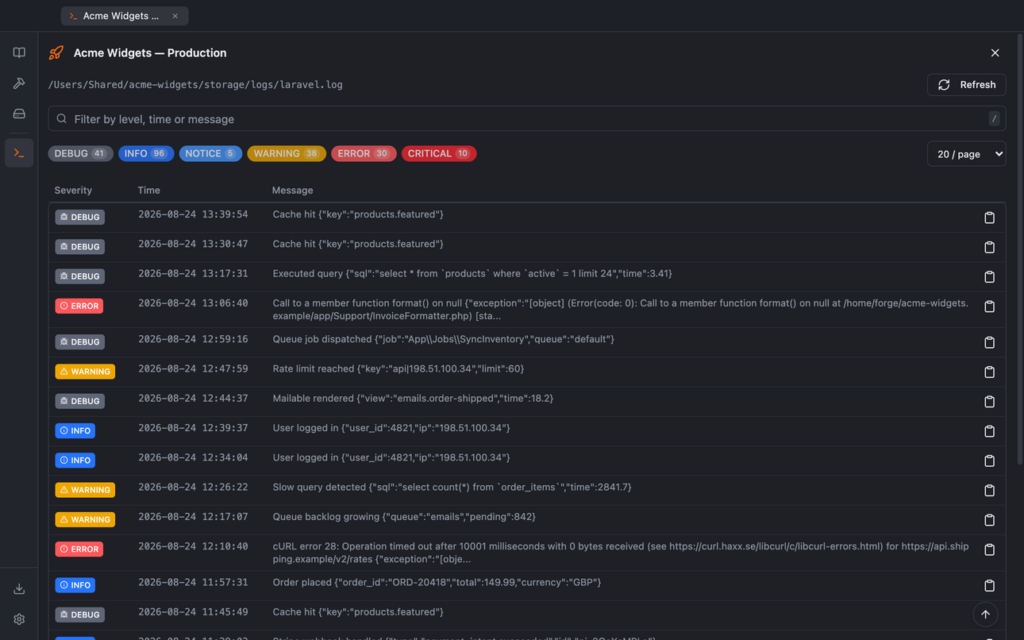Click the rocket icon beside Acme Widgets title

56,53
